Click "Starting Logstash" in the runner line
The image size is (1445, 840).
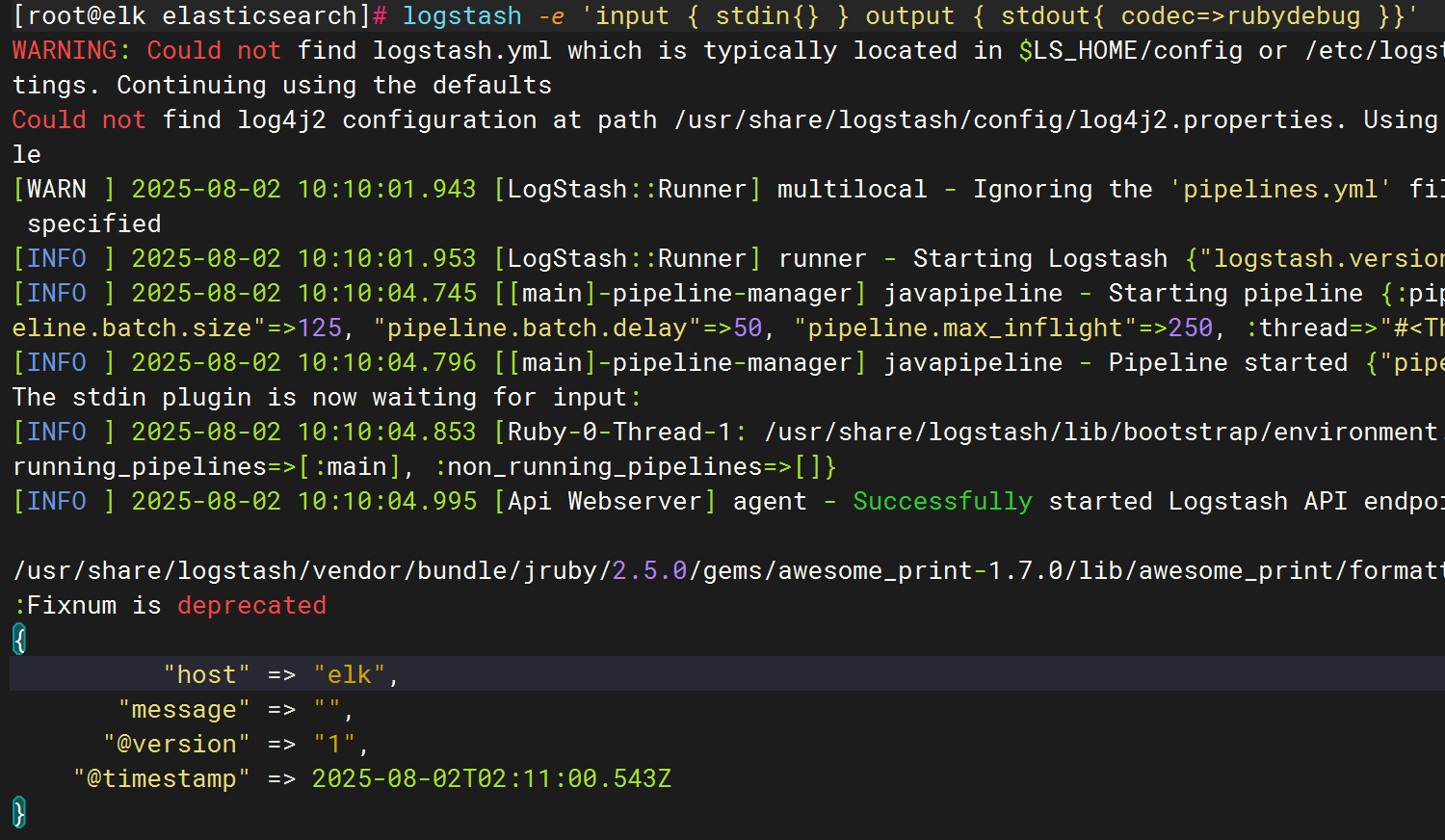[x=1040, y=259]
